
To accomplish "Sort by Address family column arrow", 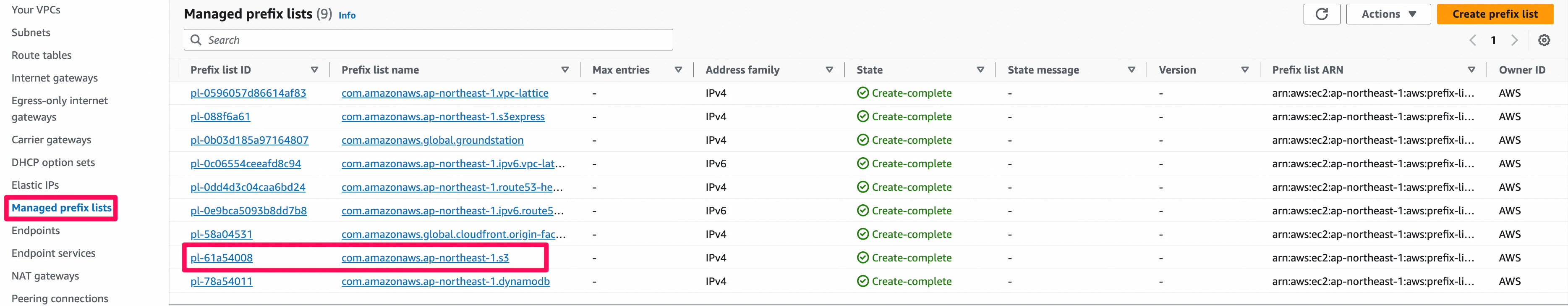I will pyautogui.click(x=829, y=70).
